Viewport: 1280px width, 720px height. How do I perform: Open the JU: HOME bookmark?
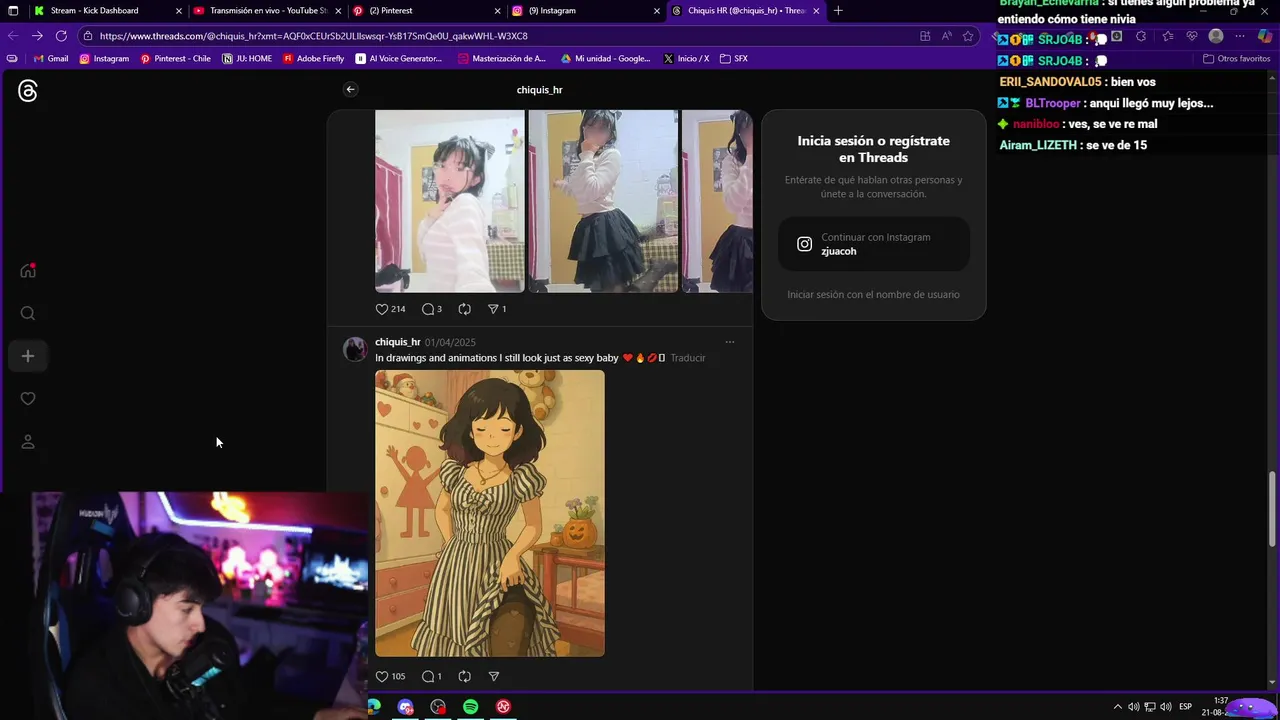tap(247, 58)
